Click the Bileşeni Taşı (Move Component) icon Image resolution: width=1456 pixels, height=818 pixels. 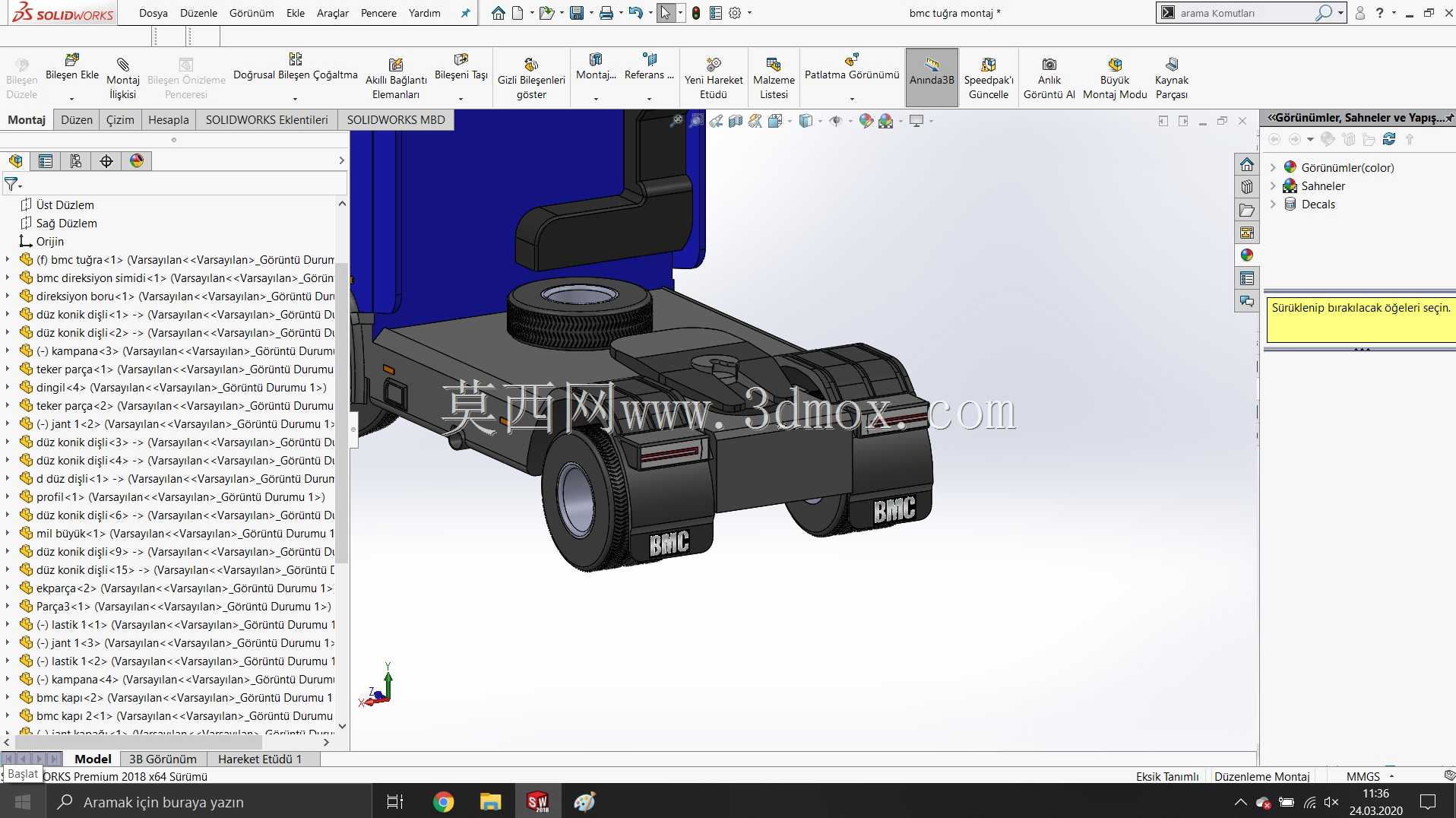461,60
